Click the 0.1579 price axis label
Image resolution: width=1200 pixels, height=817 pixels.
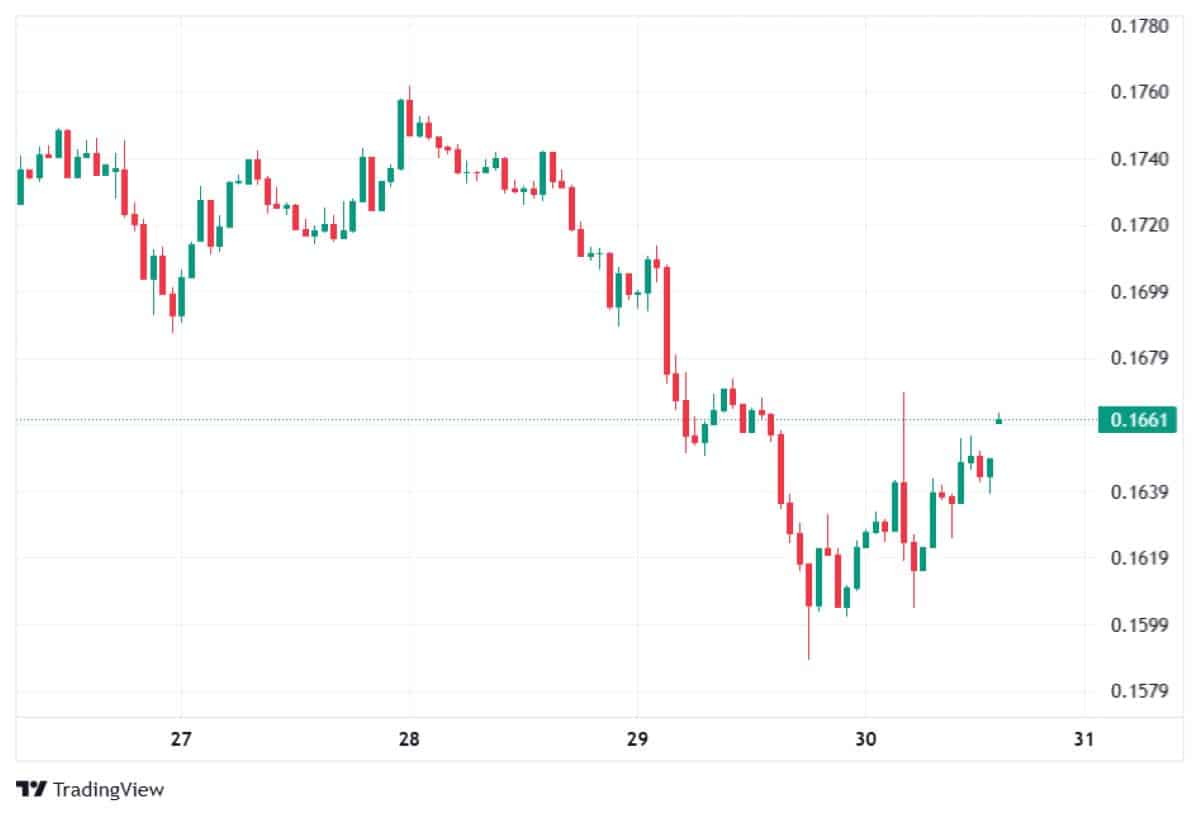(x=1139, y=691)
